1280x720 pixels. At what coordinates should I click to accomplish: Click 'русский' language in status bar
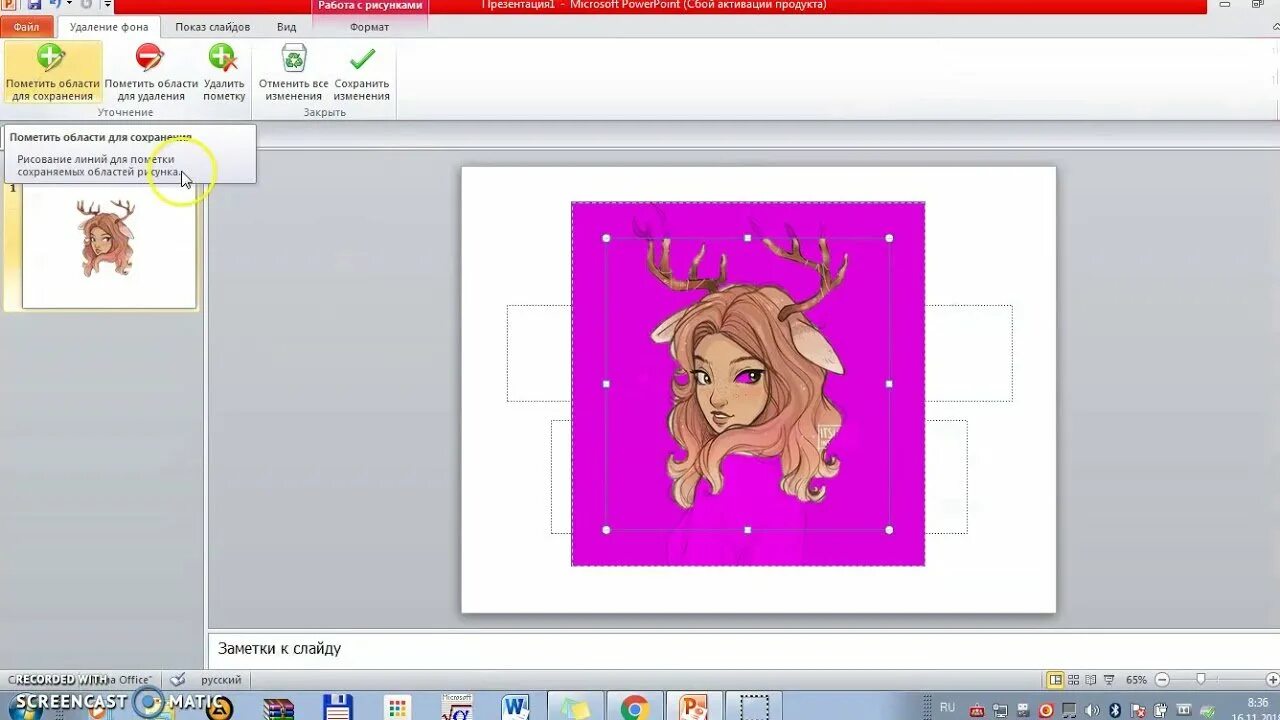(x=221, y=680)
